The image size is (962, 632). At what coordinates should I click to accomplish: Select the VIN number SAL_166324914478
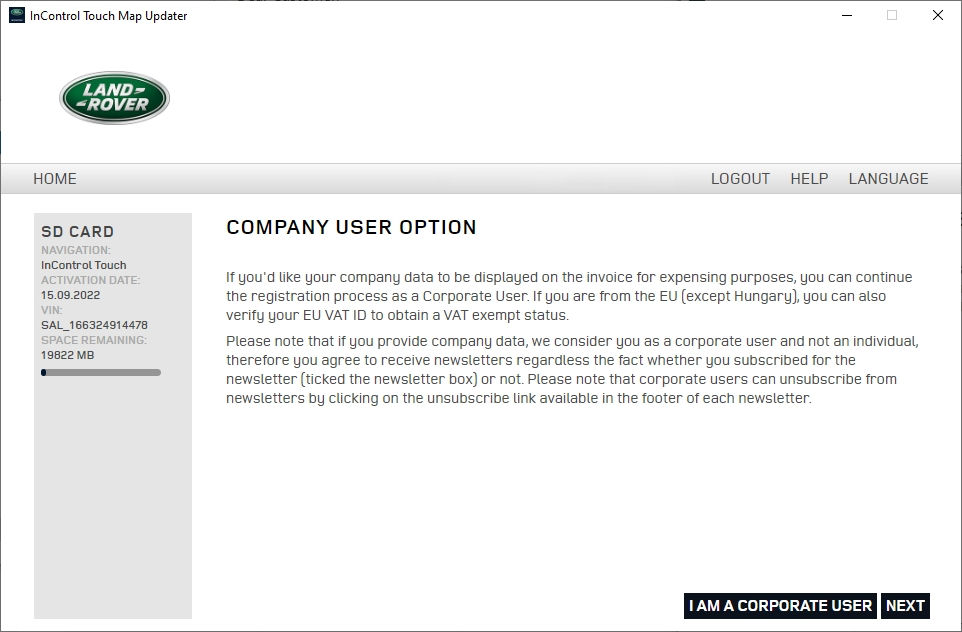point(94,325)
